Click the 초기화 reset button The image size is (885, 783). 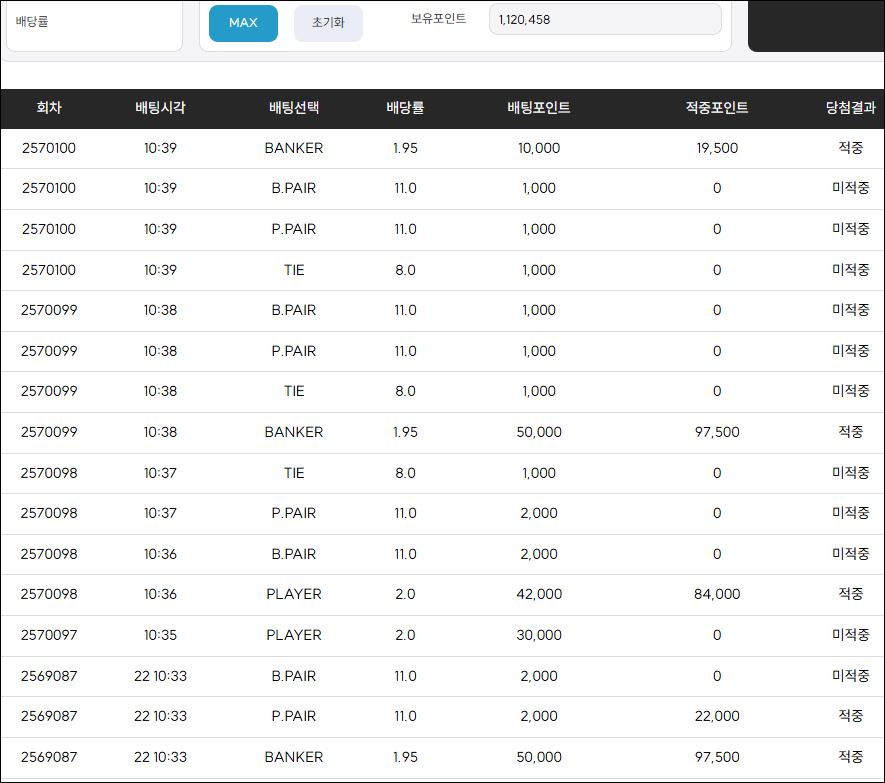[328, 23]
